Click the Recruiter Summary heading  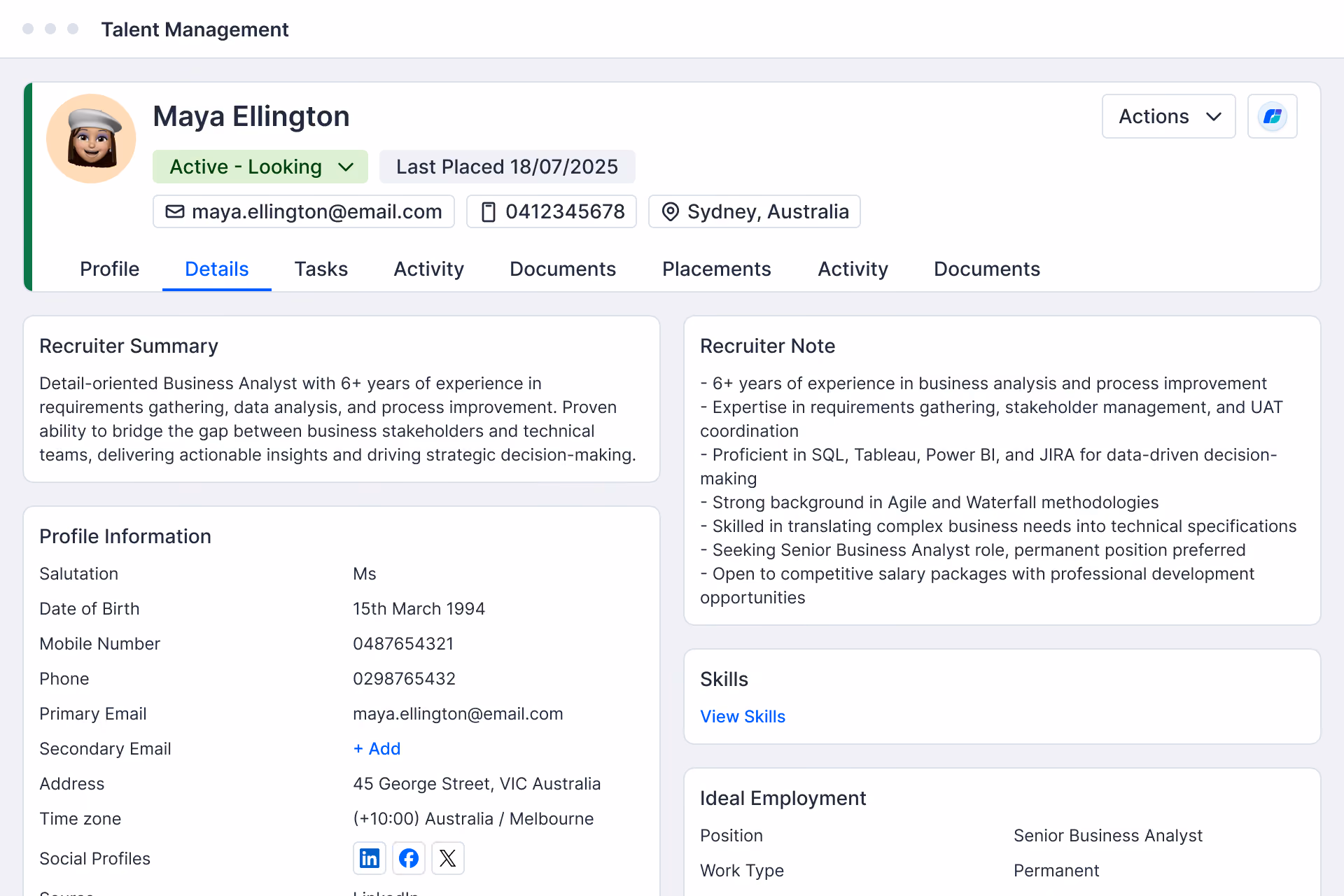pos(129,346)
